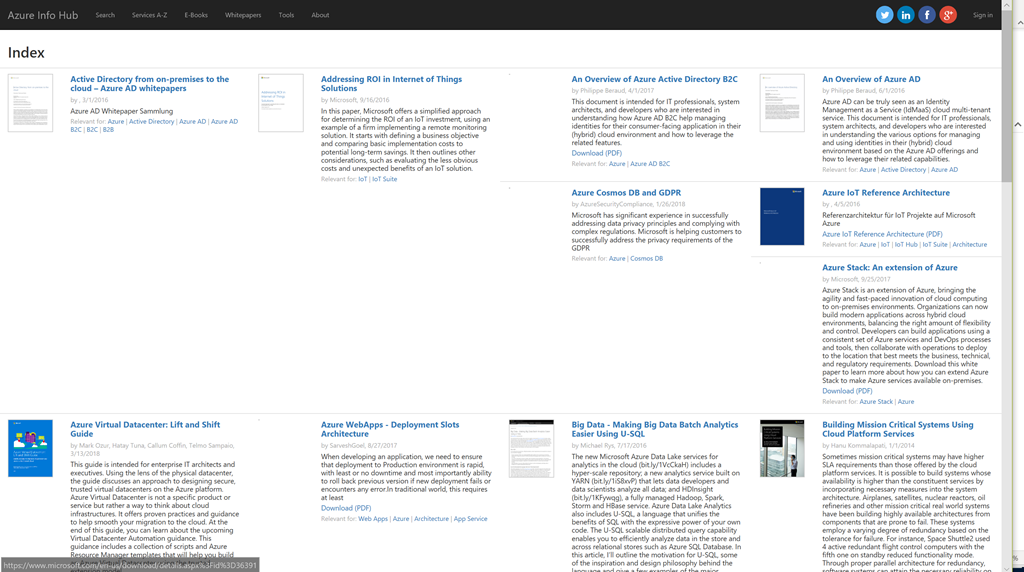Click the LinkedIn share icon
The image size is (1024, 572).
905,15
